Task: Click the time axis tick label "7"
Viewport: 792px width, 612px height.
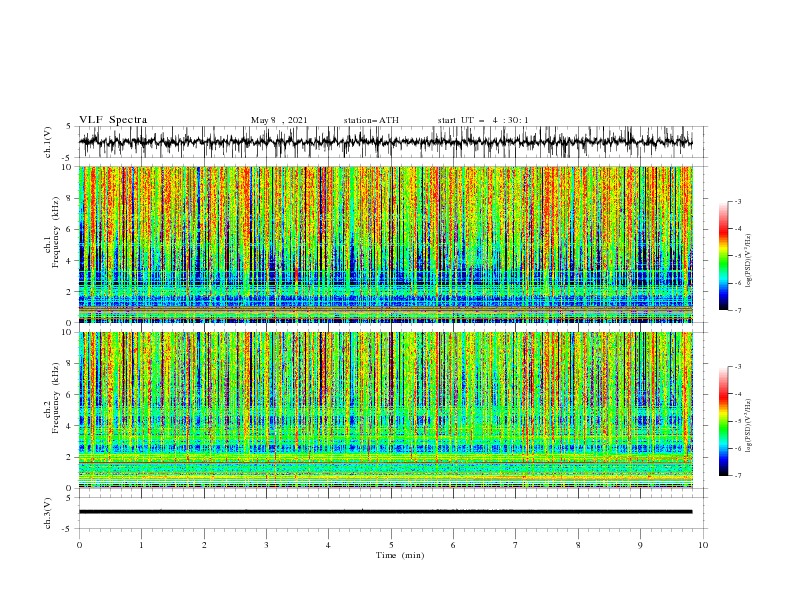Action: click(x=516, y=545)
